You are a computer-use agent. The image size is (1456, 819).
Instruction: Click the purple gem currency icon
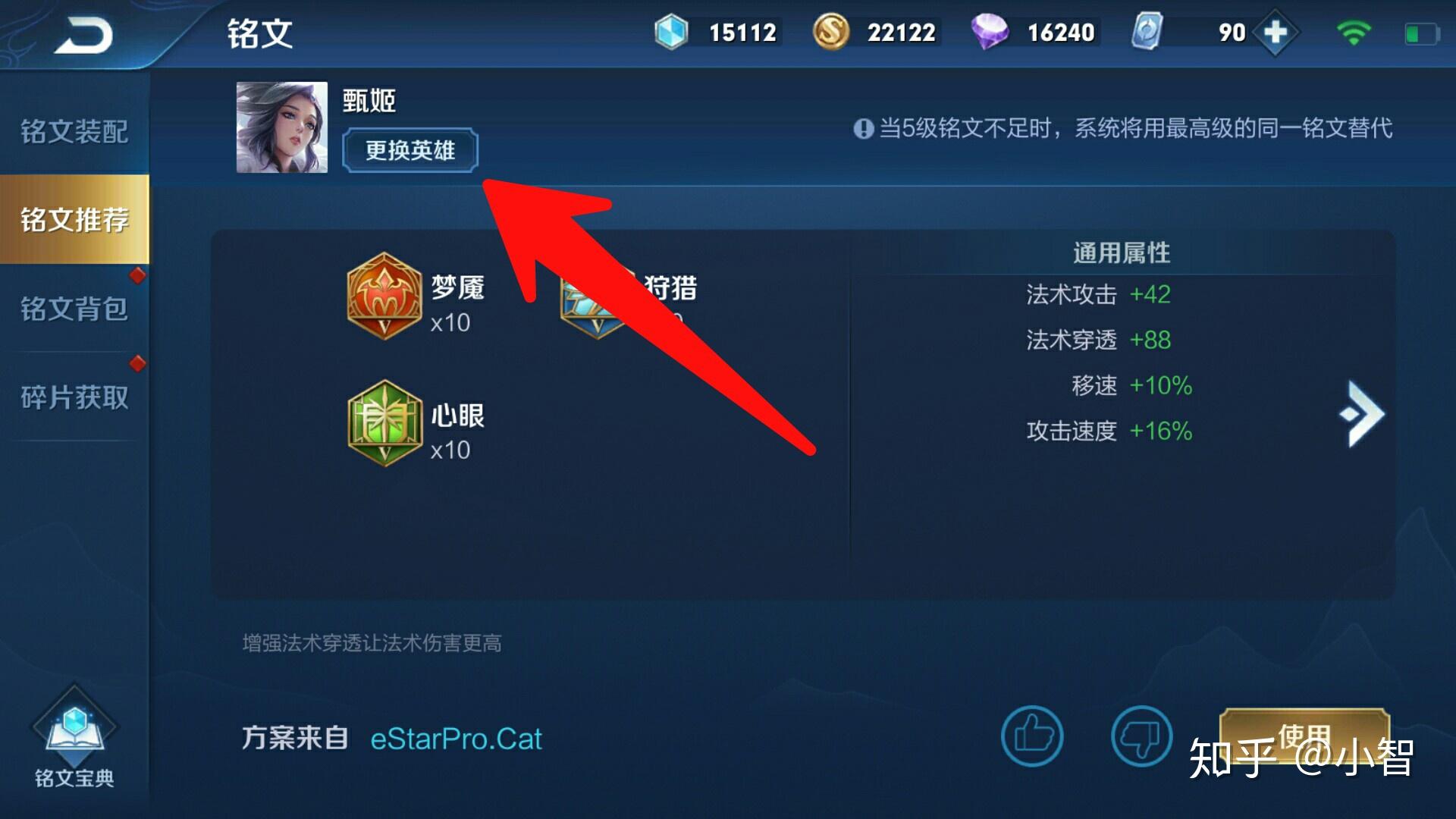pos(989,33)
